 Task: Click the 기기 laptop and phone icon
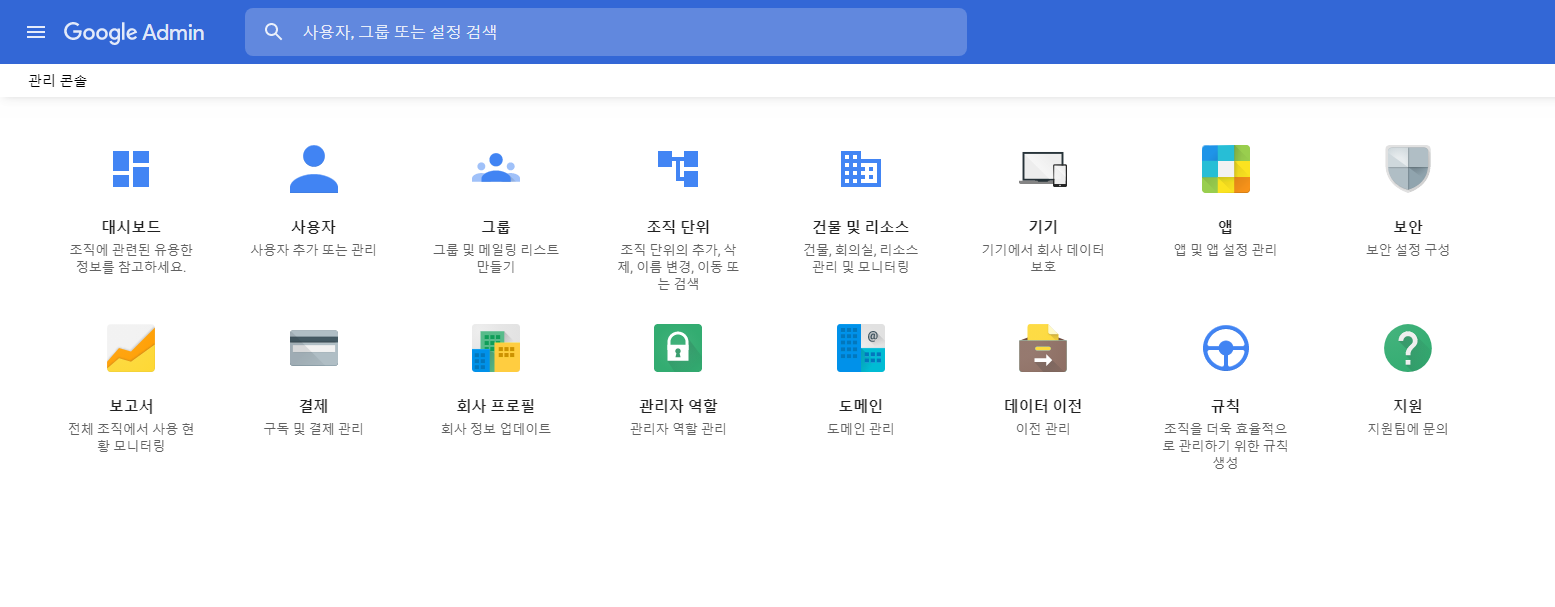click(1043, 169)
